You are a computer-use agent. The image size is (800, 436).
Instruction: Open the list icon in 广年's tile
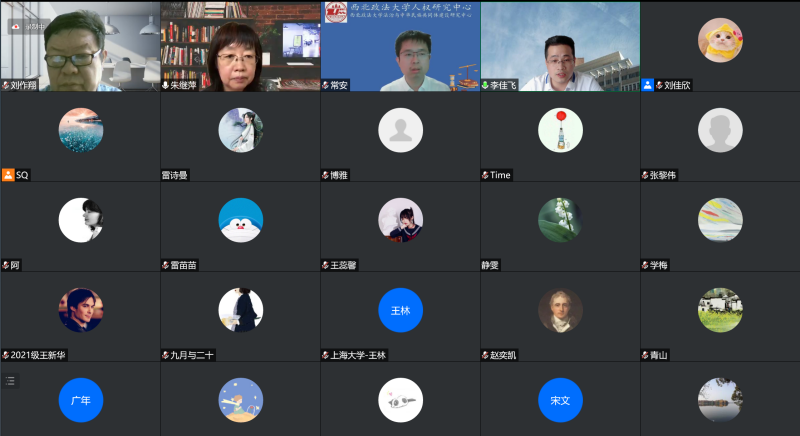pos(11,380)
